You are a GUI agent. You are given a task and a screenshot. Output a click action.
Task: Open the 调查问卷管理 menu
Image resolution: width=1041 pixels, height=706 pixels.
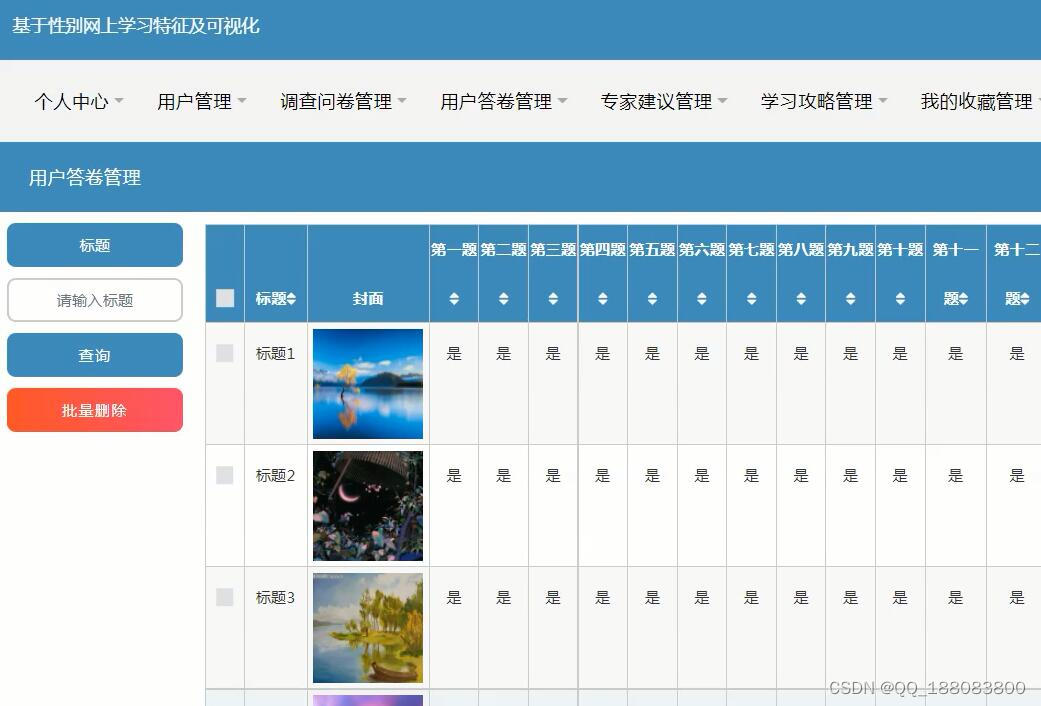tap(343, 101)
